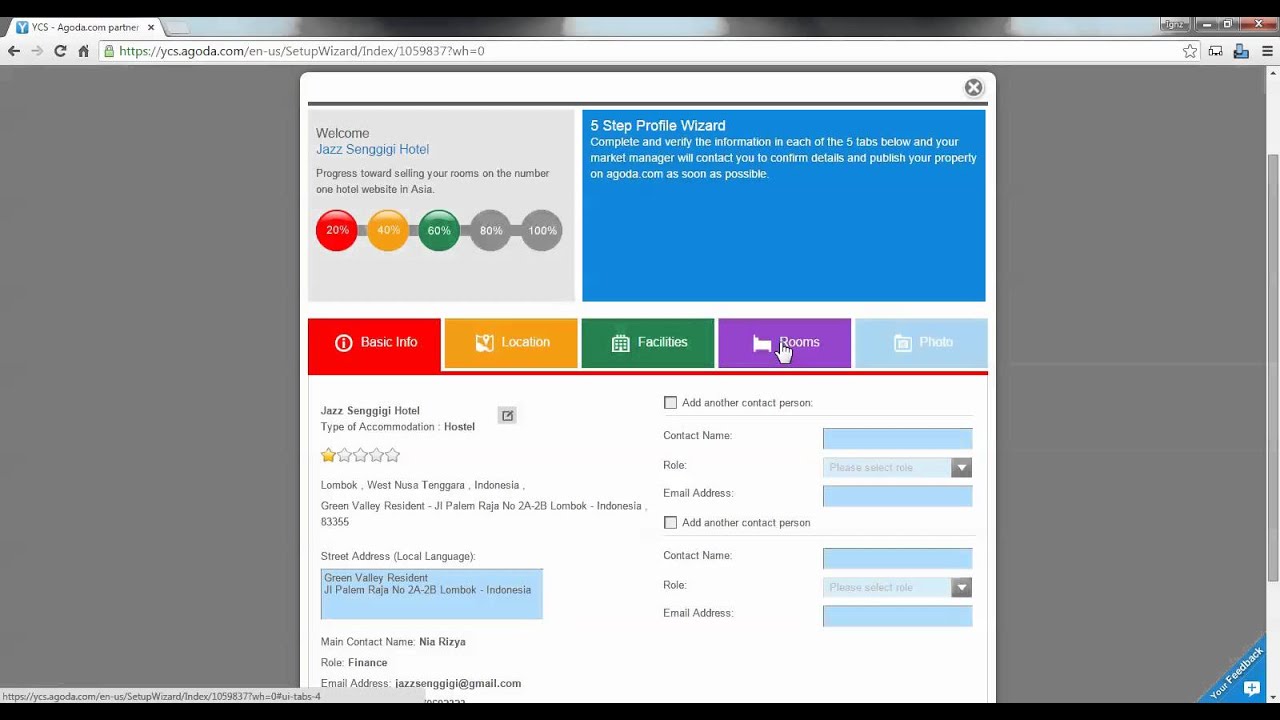Open the Chrome menu

pyautogui.click(x=1267, y=51)
